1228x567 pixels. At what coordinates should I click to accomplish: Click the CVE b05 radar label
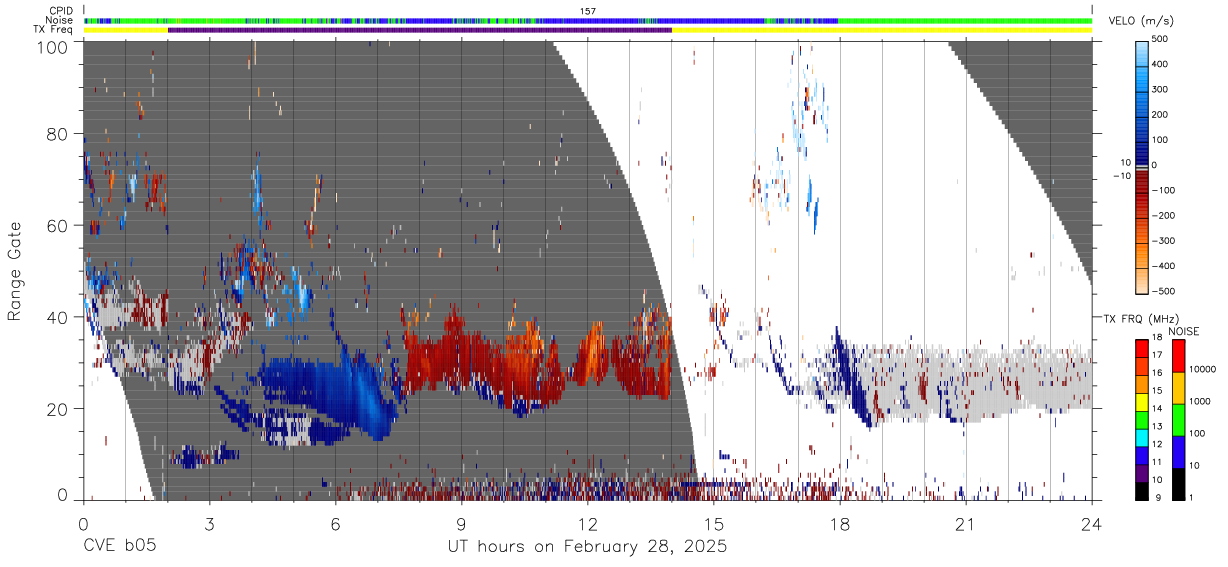[x=118, y=548]
